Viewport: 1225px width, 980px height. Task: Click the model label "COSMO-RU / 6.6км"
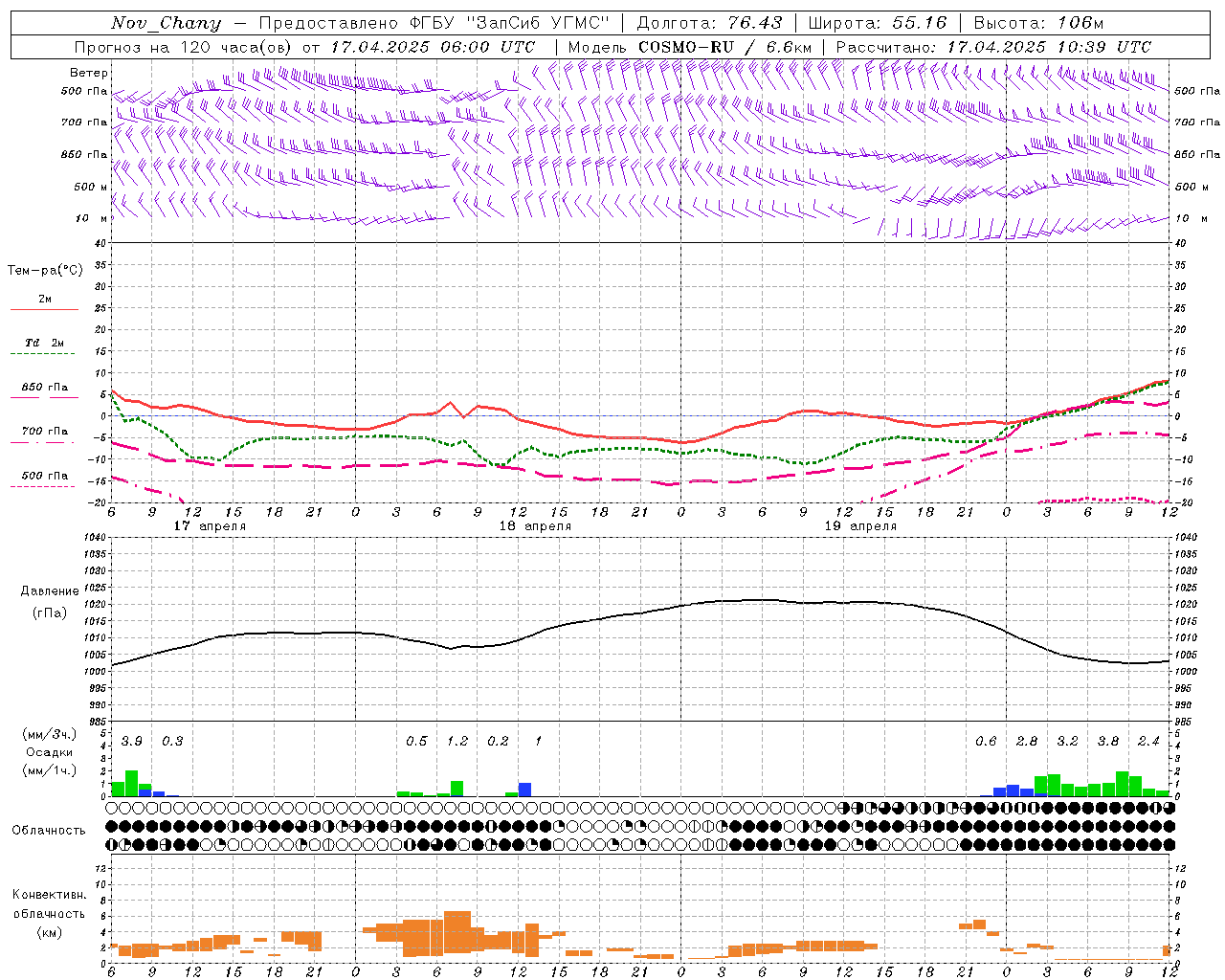coord(724,47)
